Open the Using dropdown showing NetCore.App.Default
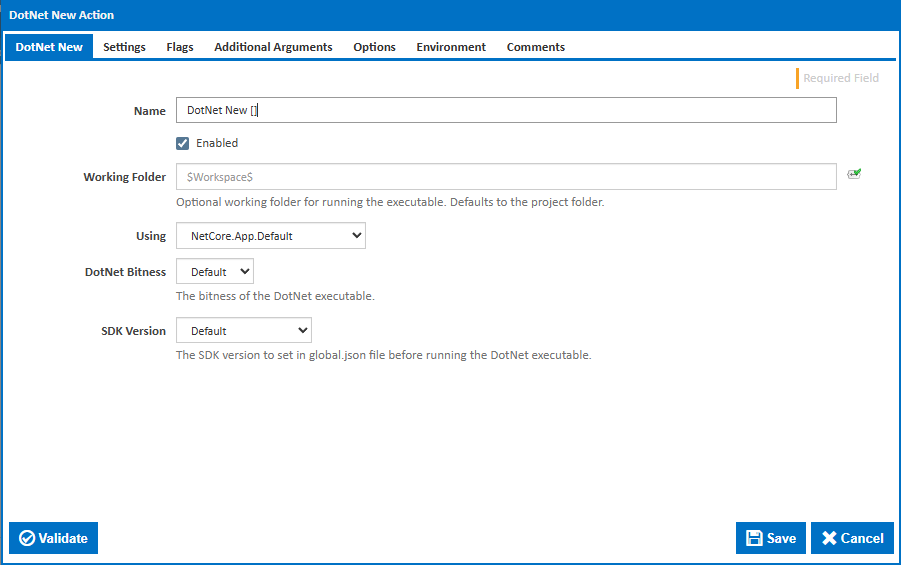 click(x=271, y=236)
